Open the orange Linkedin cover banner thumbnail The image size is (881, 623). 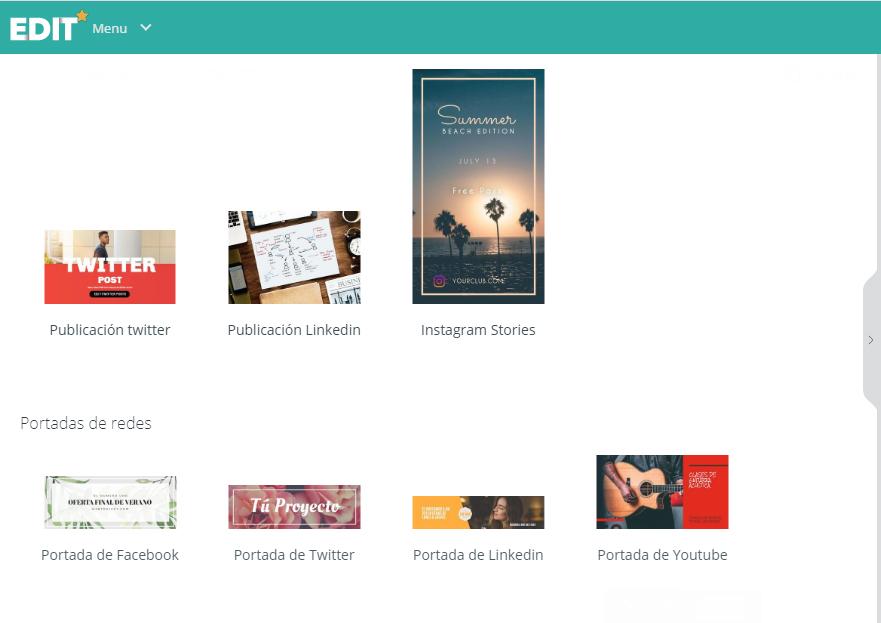tap(478, 512)
